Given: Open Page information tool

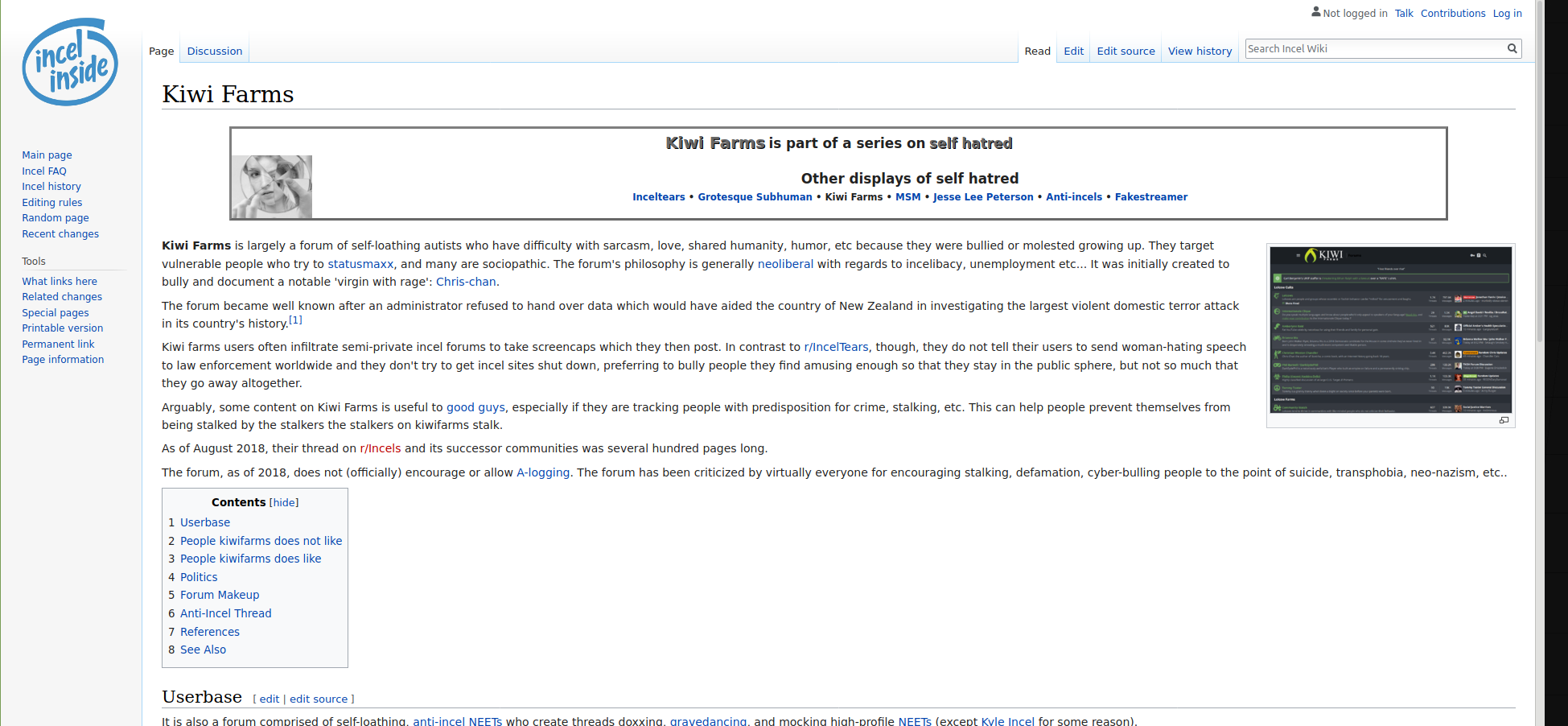Looking at the screenshot, I should [x=63, y=360].
